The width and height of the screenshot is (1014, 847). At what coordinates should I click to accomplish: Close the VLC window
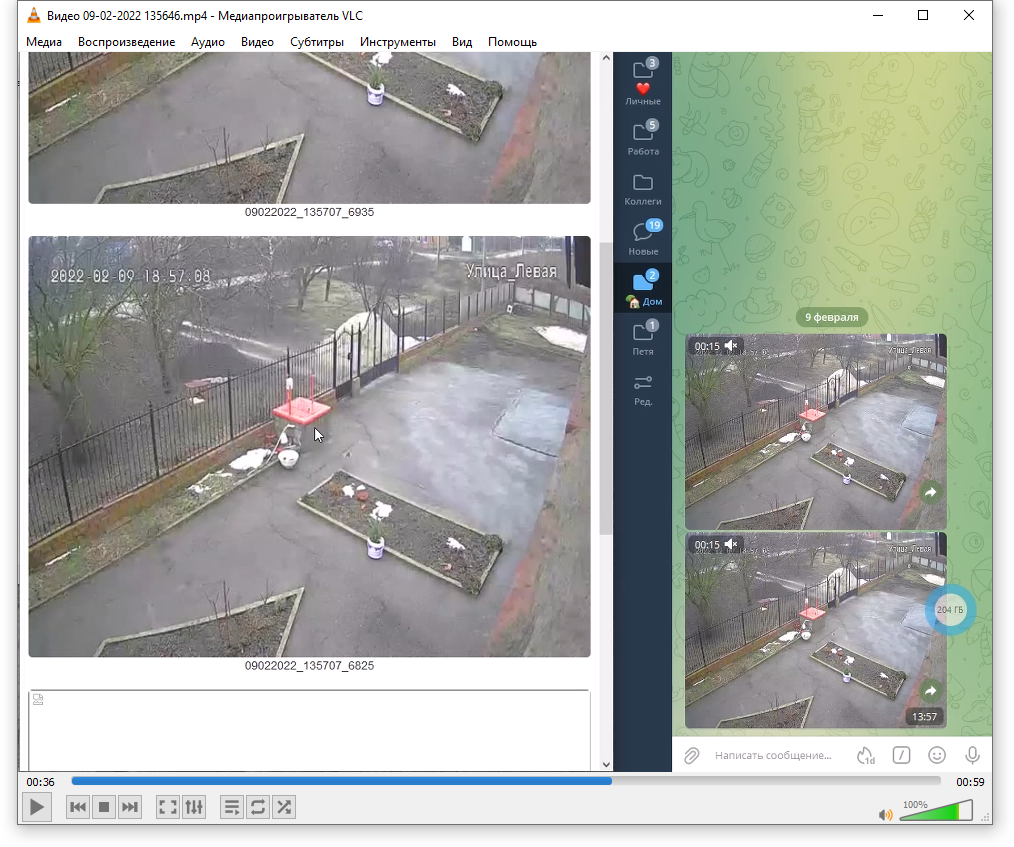click(x=969, y=16)
